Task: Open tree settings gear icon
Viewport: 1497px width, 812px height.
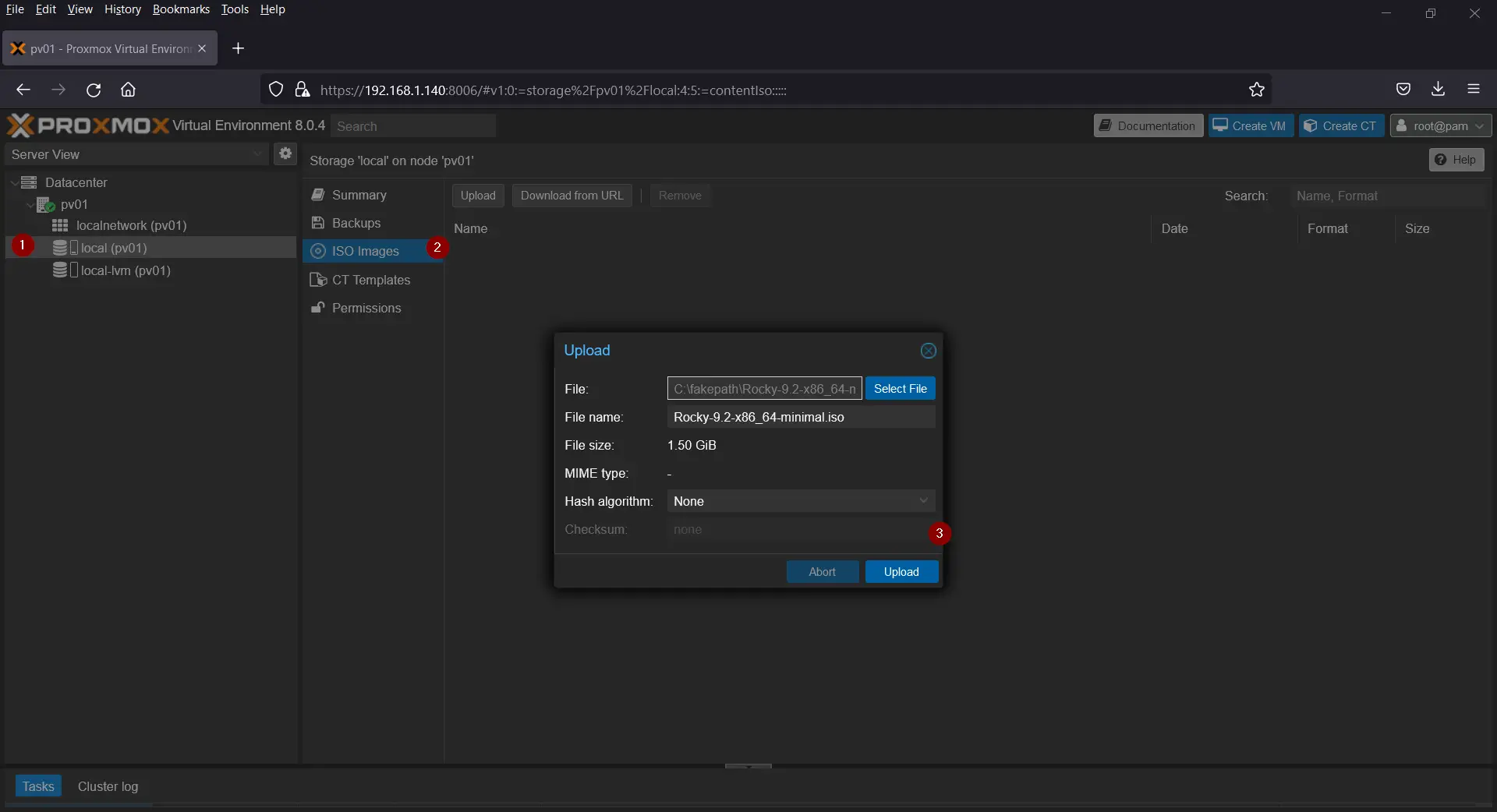Action: [285, 154]
